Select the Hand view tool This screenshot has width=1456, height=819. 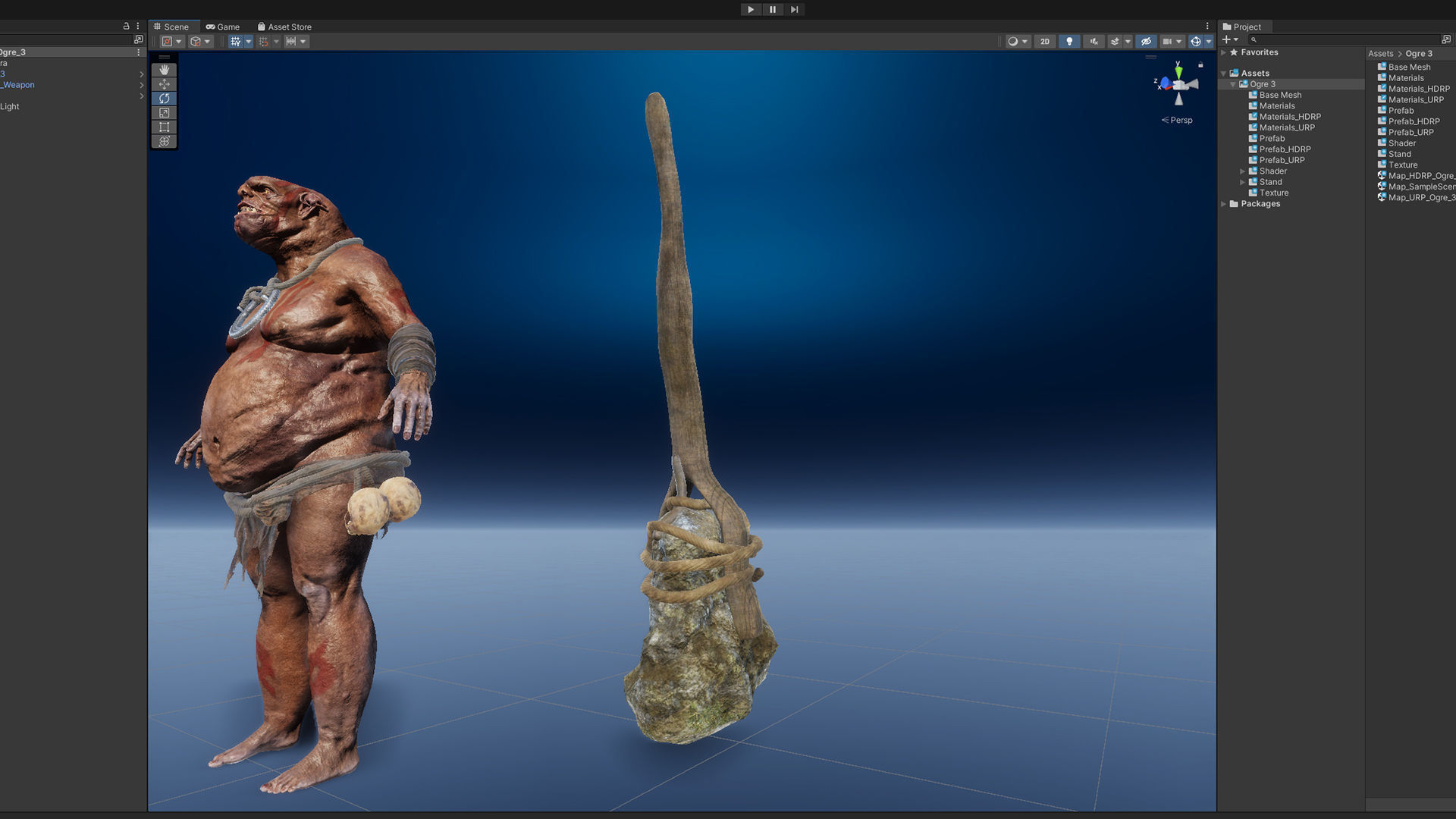(x=164, y=70)
